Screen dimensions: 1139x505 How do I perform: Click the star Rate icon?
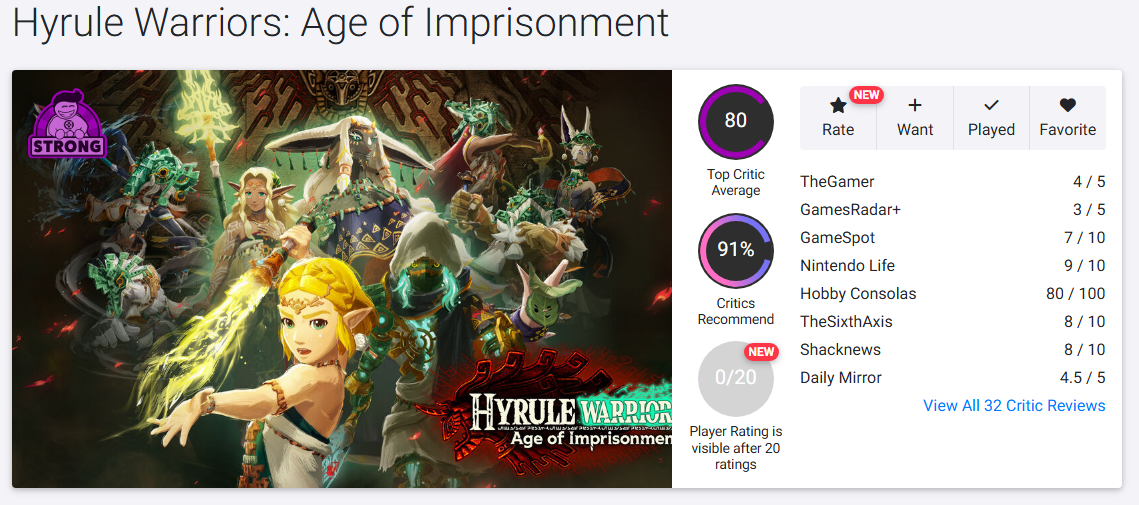click(x=838, y=106)
